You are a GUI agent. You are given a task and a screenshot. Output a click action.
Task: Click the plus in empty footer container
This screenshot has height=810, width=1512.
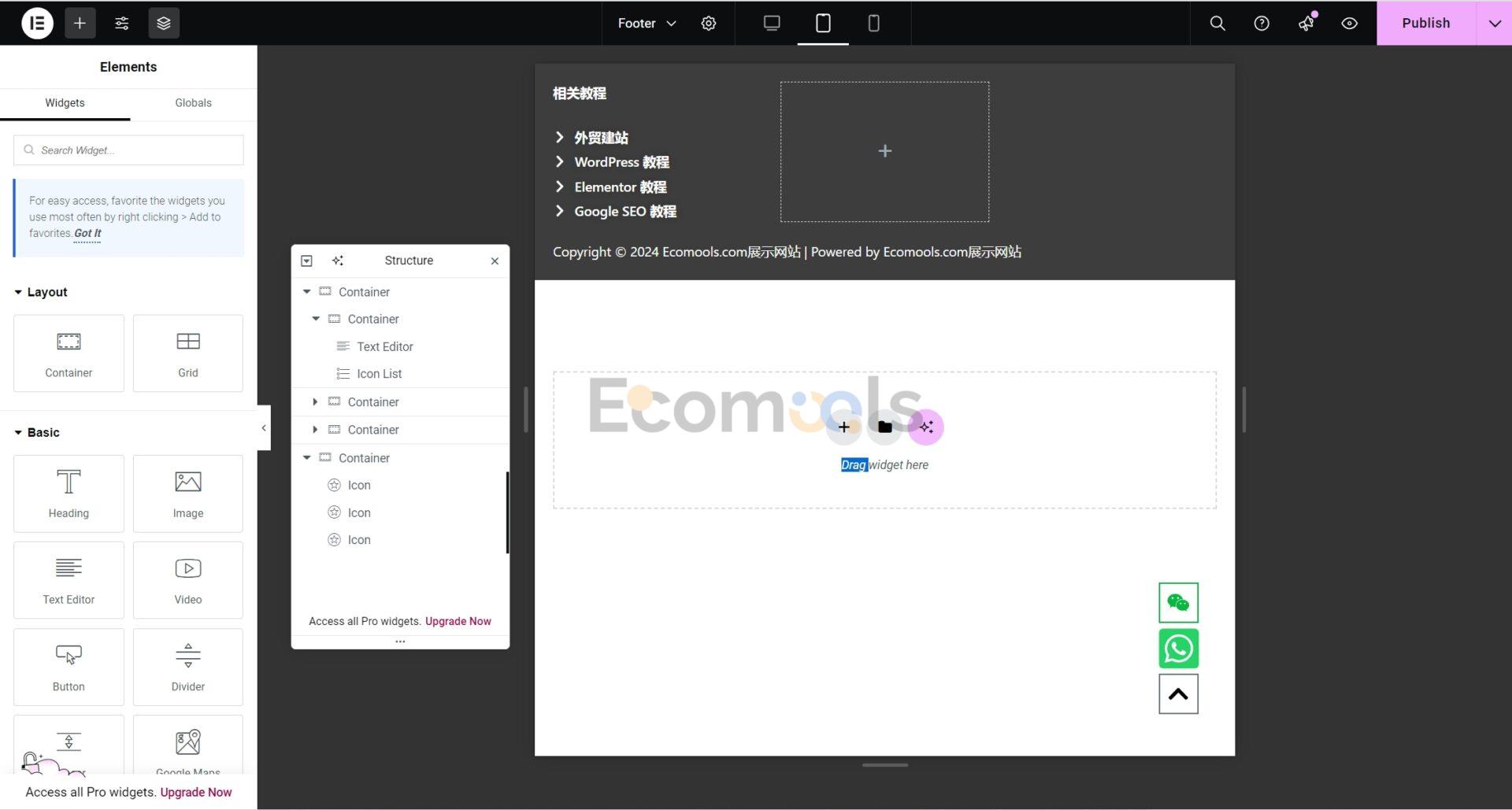[885, 150]
